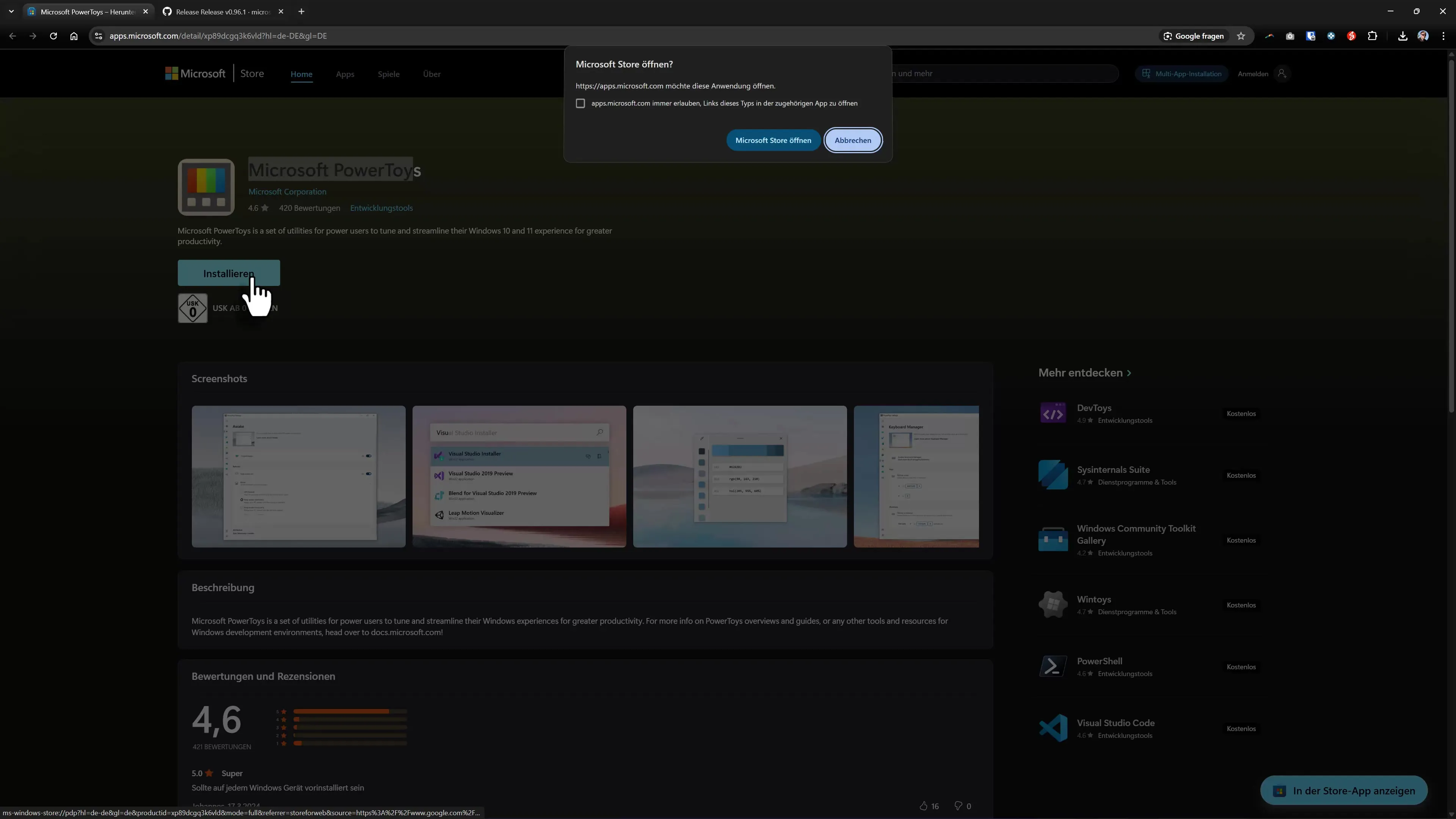Click the Wintoys hexagon icon
Screen dimensions: 1456x819
(x=1053, y=604)
